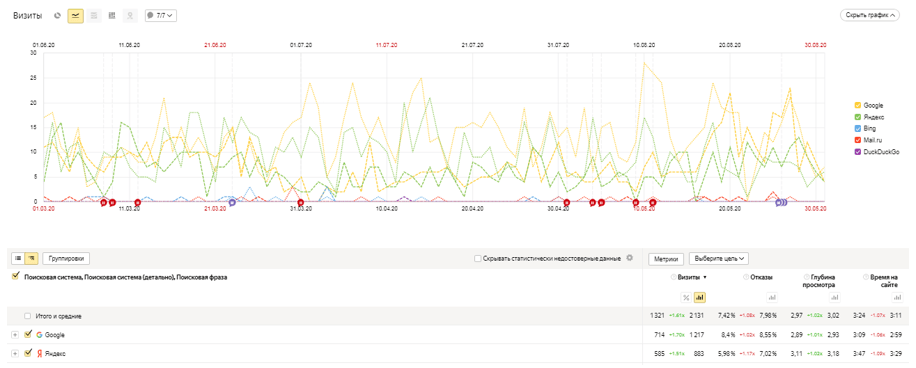This screenshot has height=368, width=916.
Task: Expand the Яндекс row
Action: pos(15,353)
